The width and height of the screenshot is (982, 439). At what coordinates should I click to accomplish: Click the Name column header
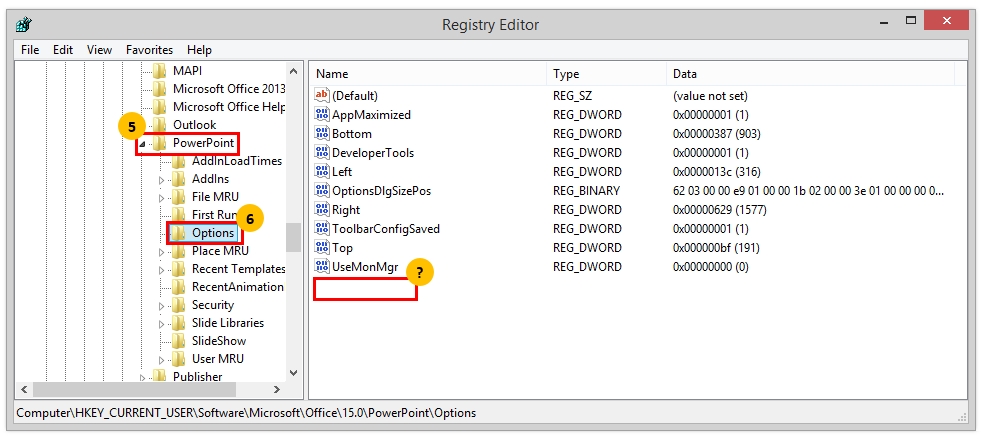(x=428, y=73)
